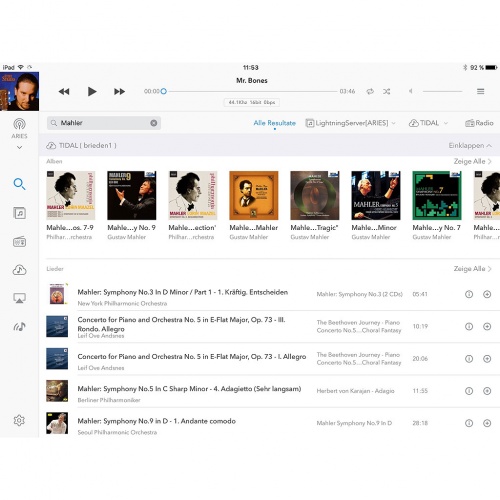Switch to the Alle Resultate tab
This screenshot has height=500, width=500.
pyautogui.click(x=275, y=123)
